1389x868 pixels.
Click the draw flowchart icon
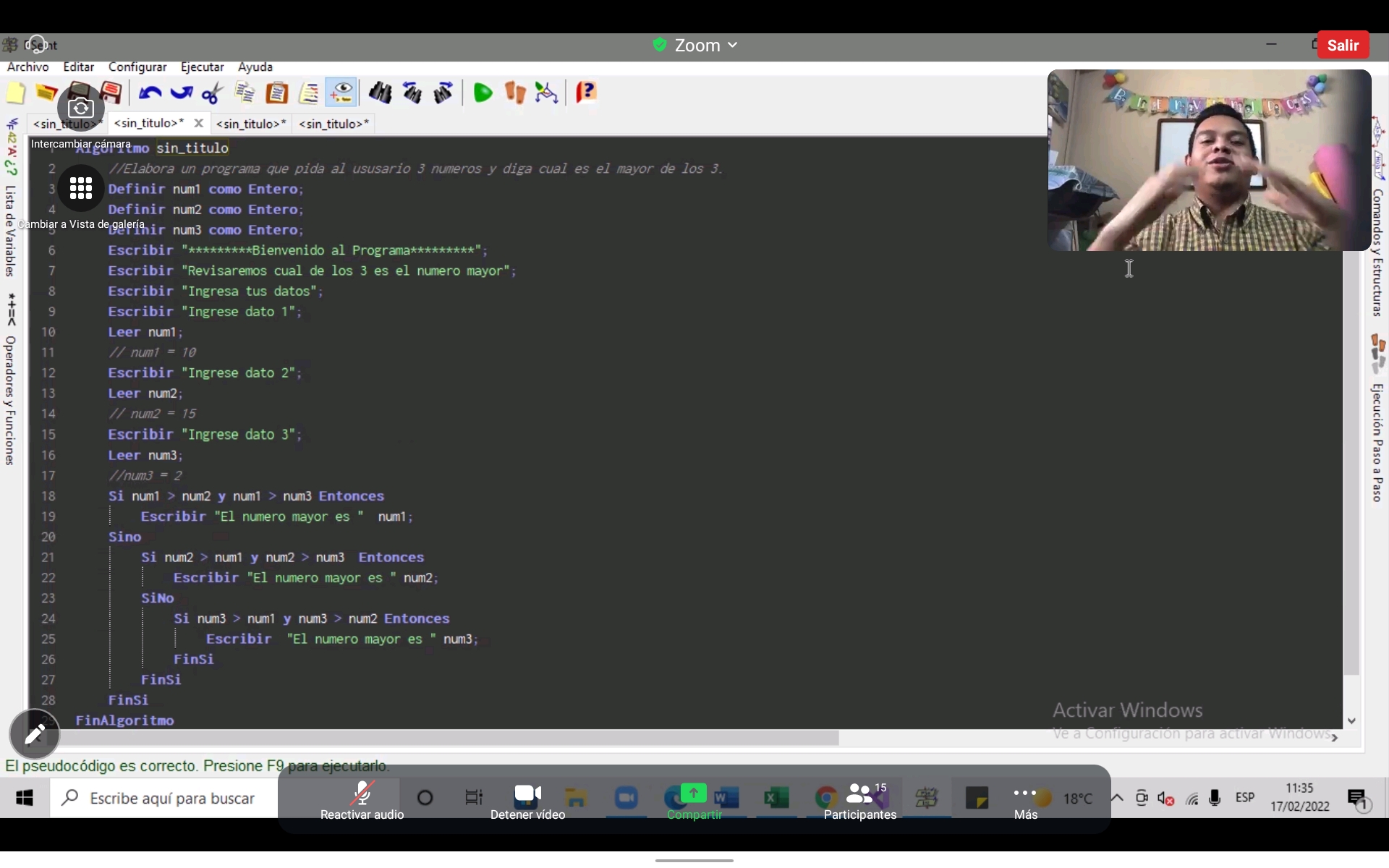click(x=546, y=93)
